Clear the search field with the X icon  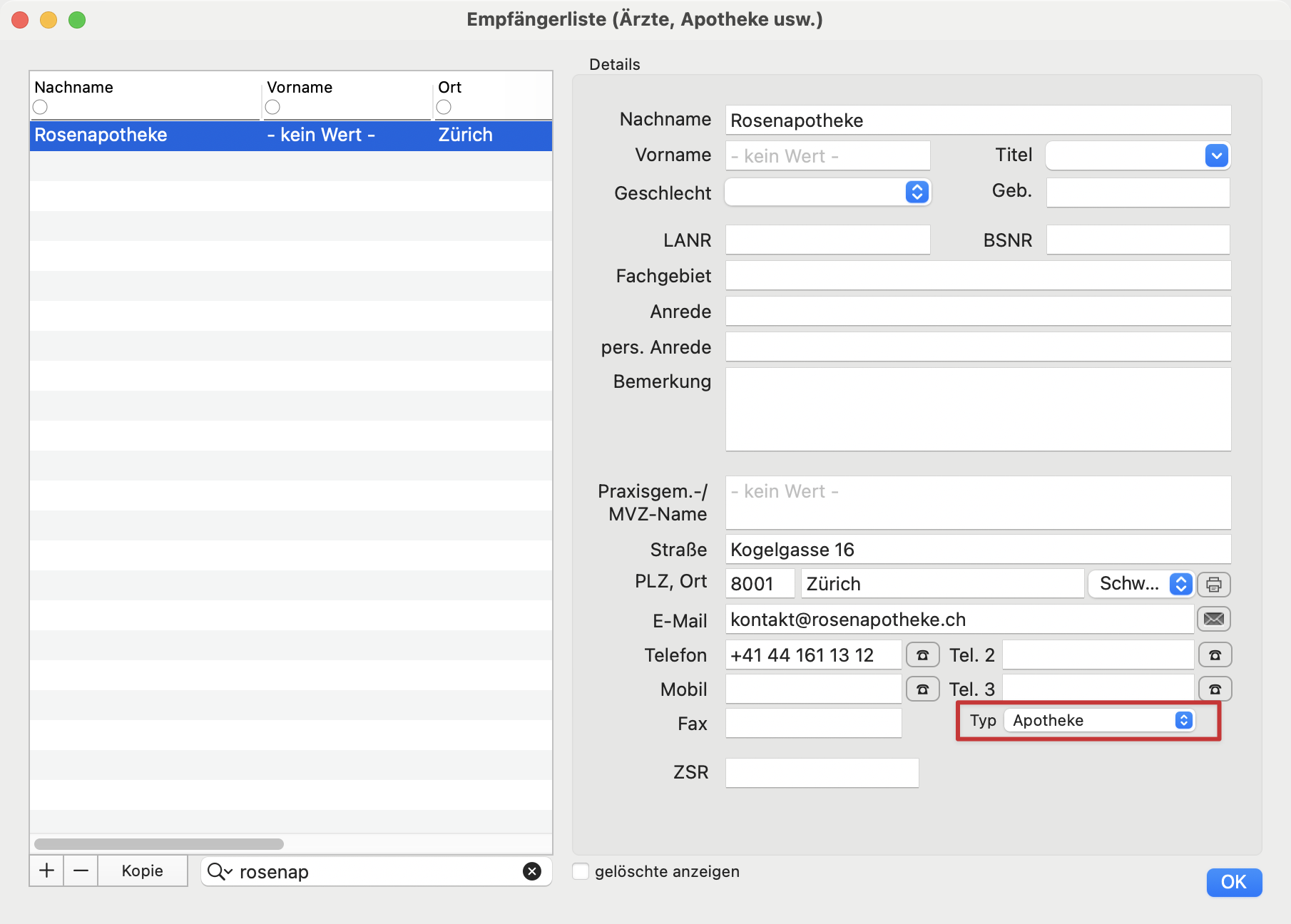pyautogui.click(x=532, y=871)
